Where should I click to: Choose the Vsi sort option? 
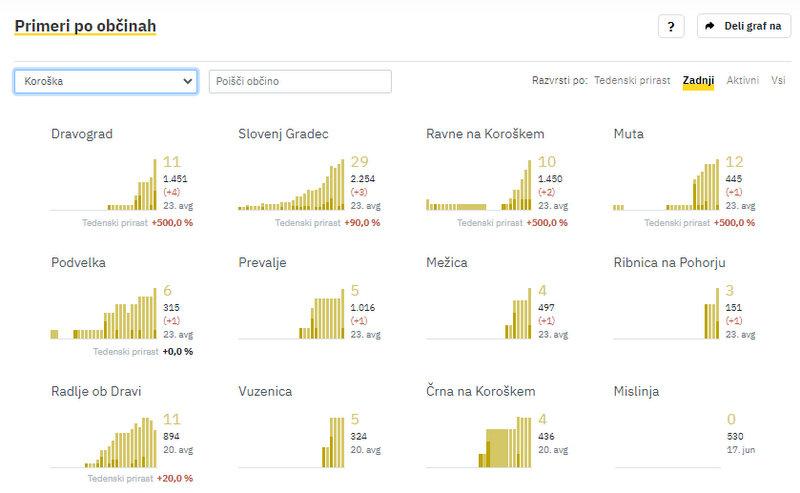(778, 80)
